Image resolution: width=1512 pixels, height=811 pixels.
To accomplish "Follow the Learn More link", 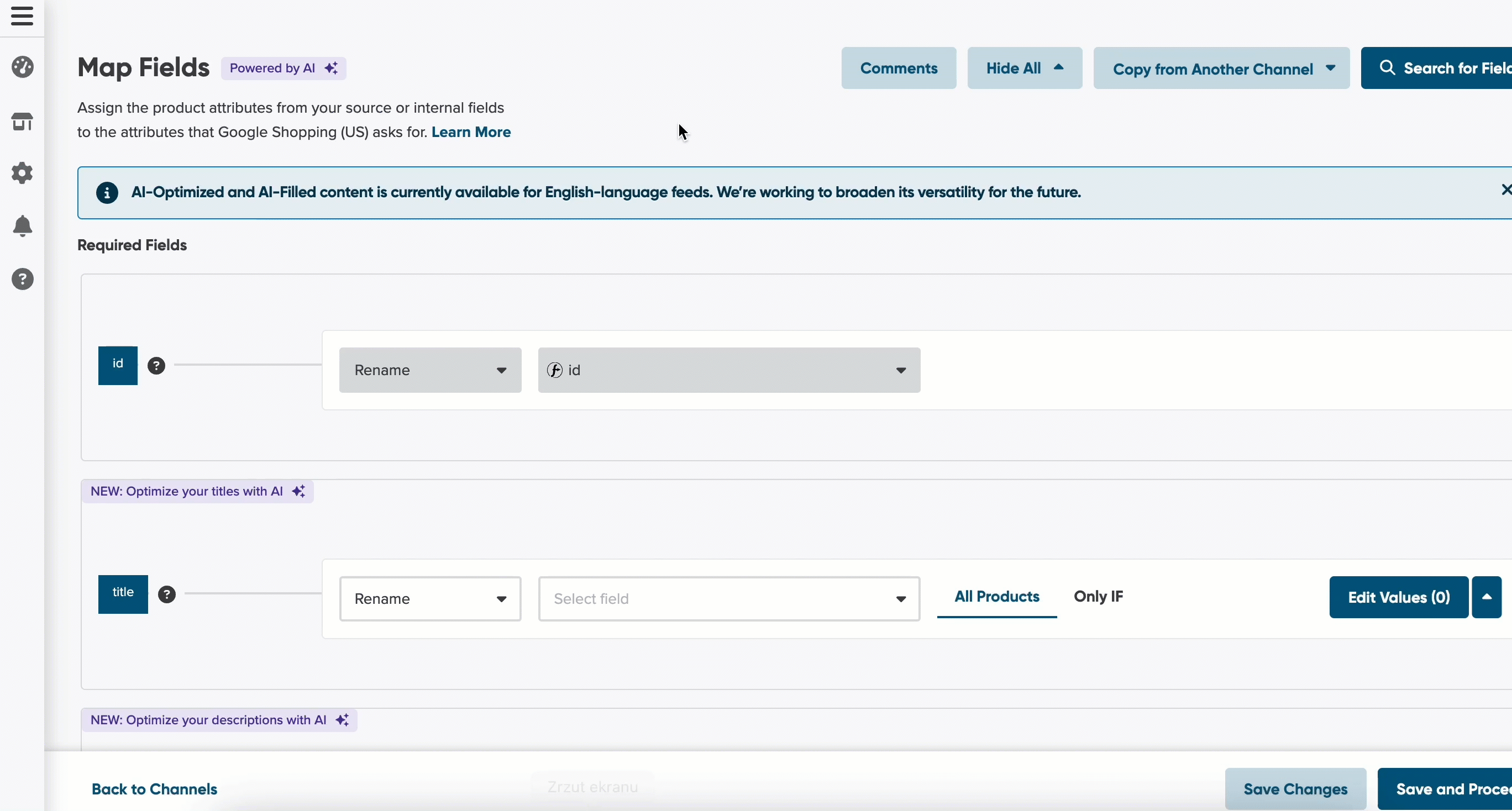I will pos(471,132).
